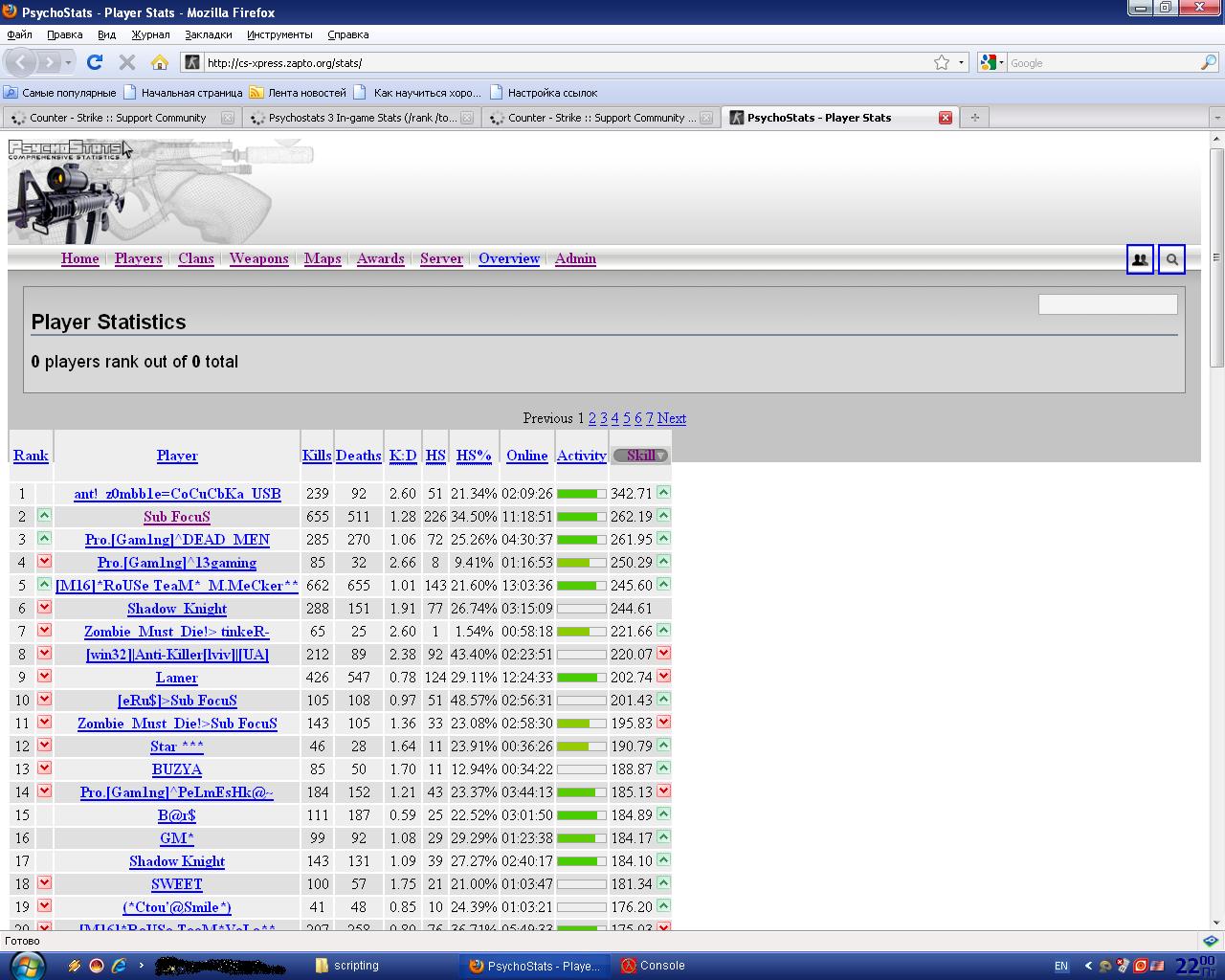Open the Лента новостей bookmark feed
This screenshot has height=980, width=1225.
(298, 93)
